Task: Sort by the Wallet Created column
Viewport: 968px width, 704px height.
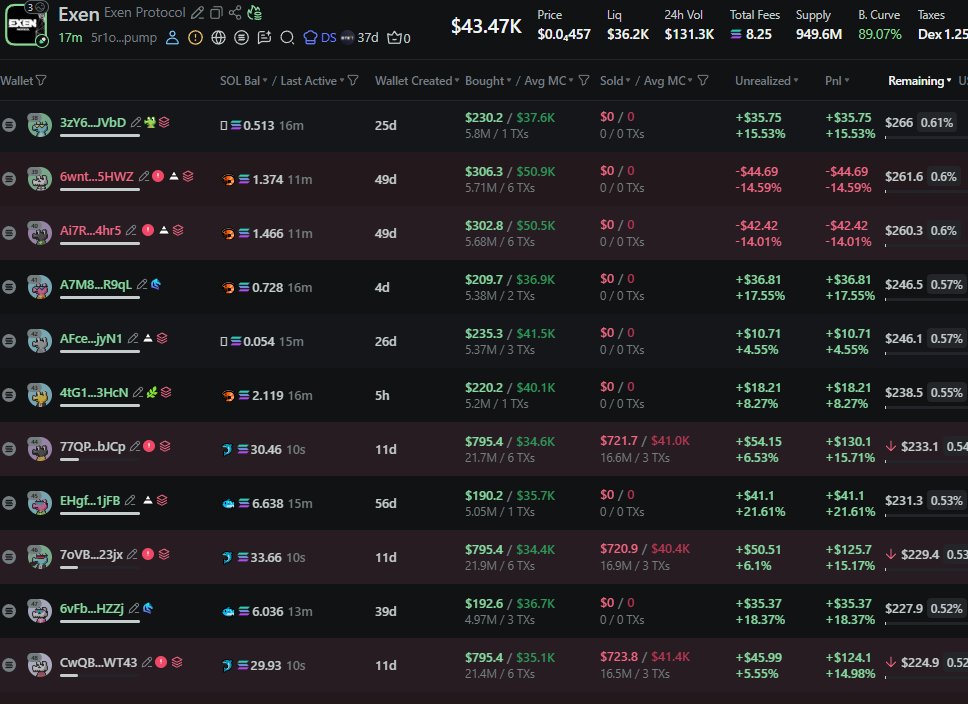Action: point(416,81)
